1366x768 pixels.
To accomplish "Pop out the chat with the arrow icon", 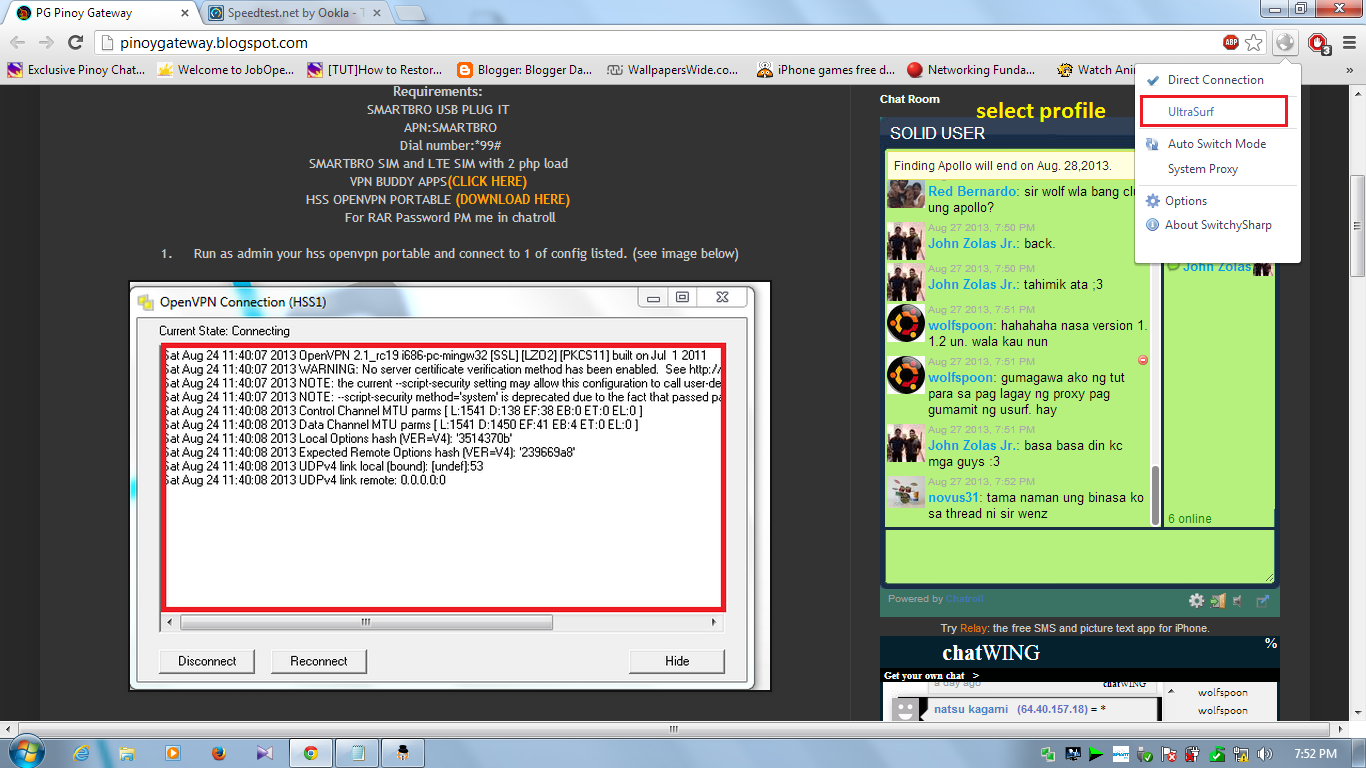I will pyautogui.click(x=1263, y=600).
